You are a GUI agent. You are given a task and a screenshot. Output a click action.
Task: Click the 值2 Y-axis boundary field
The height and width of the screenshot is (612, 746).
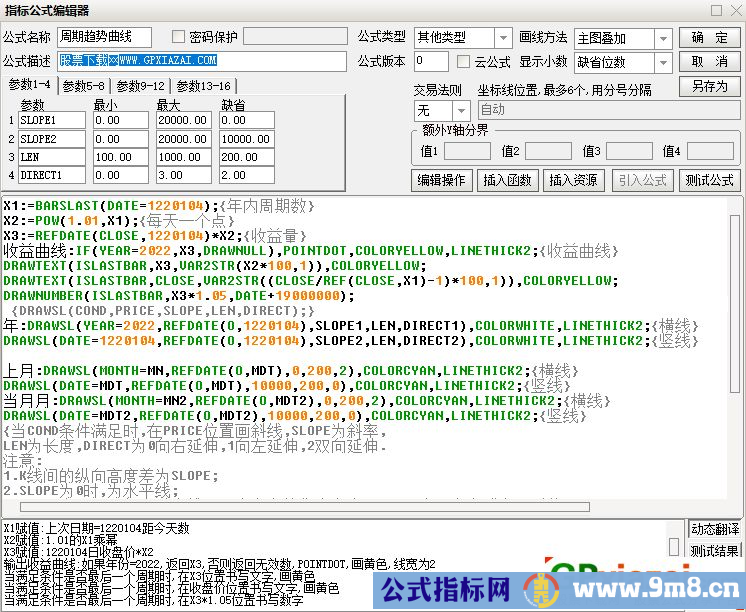(x=548, y=151)
